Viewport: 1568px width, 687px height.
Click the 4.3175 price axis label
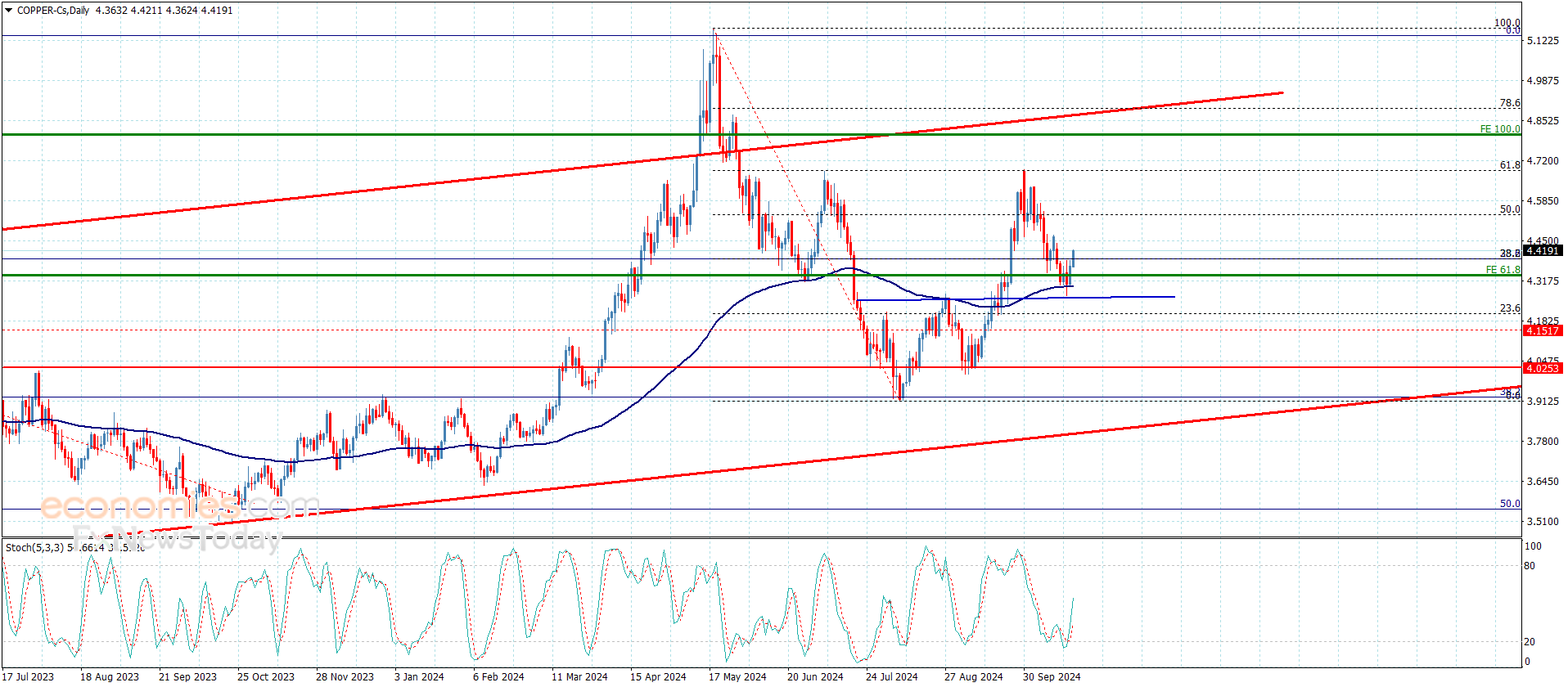1542,281
